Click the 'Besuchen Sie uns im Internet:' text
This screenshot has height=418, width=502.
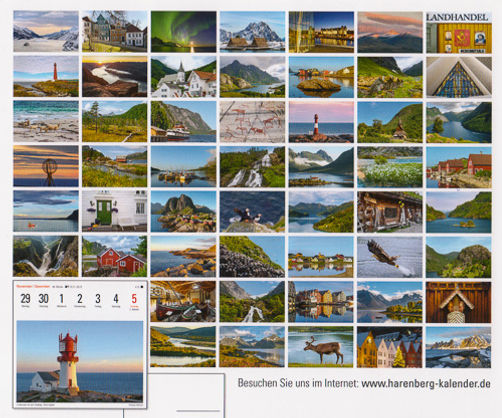pyautogui.click(x=298, y=383)
